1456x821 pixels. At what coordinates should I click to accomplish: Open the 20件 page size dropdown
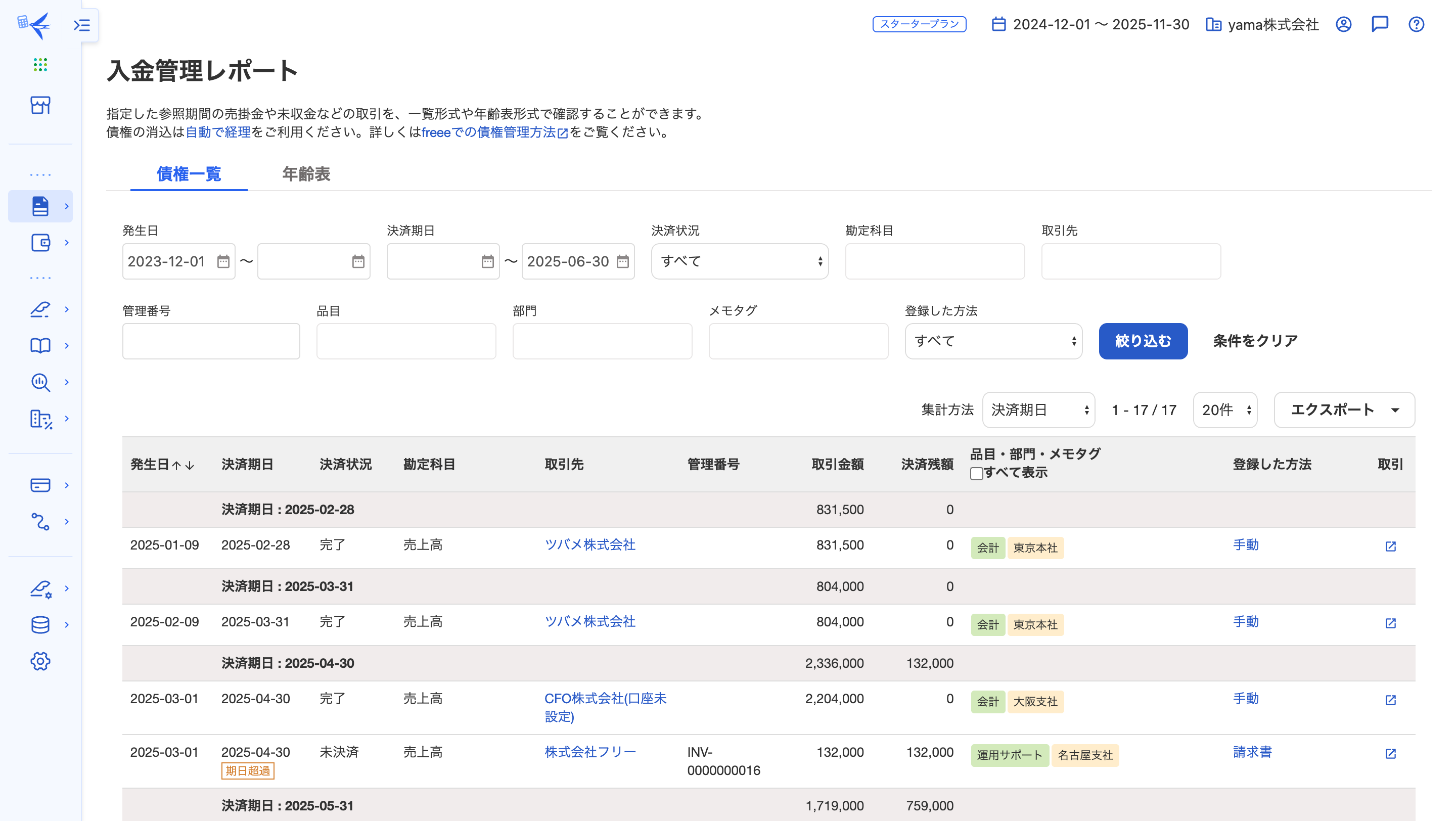(1225, 409)
